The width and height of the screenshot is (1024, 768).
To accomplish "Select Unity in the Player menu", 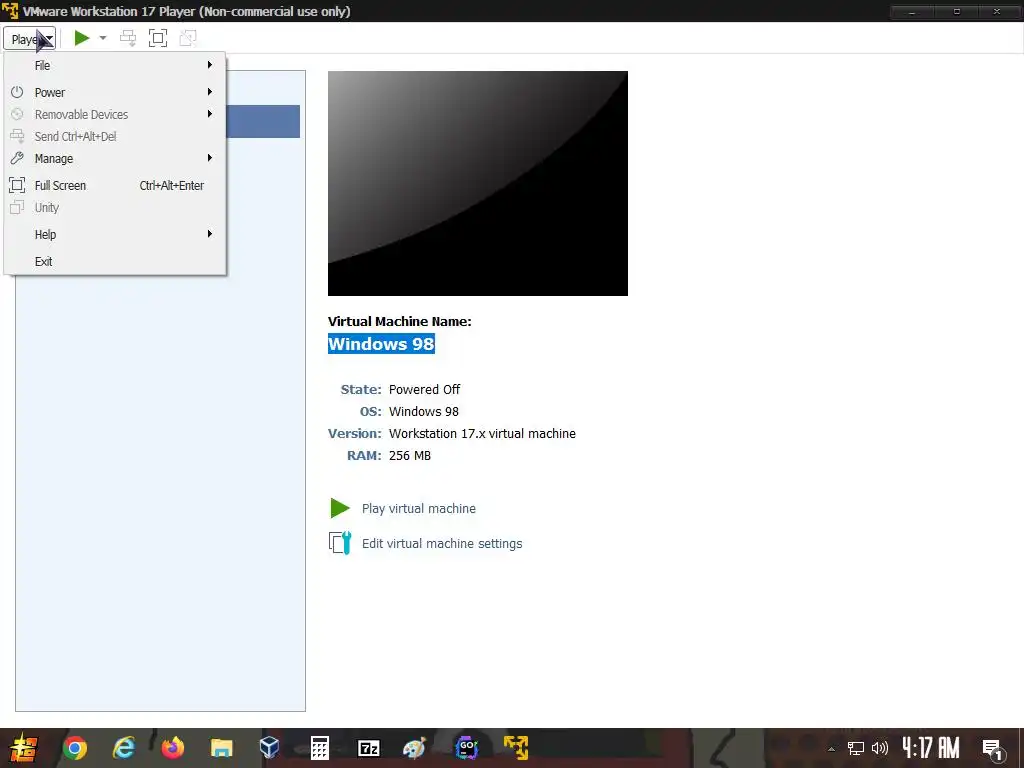I will 115,208.
